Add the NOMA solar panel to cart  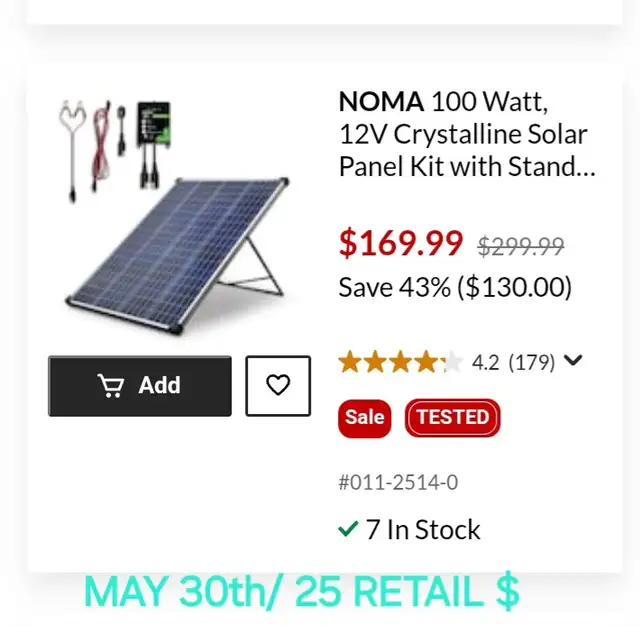pos(140,386)
